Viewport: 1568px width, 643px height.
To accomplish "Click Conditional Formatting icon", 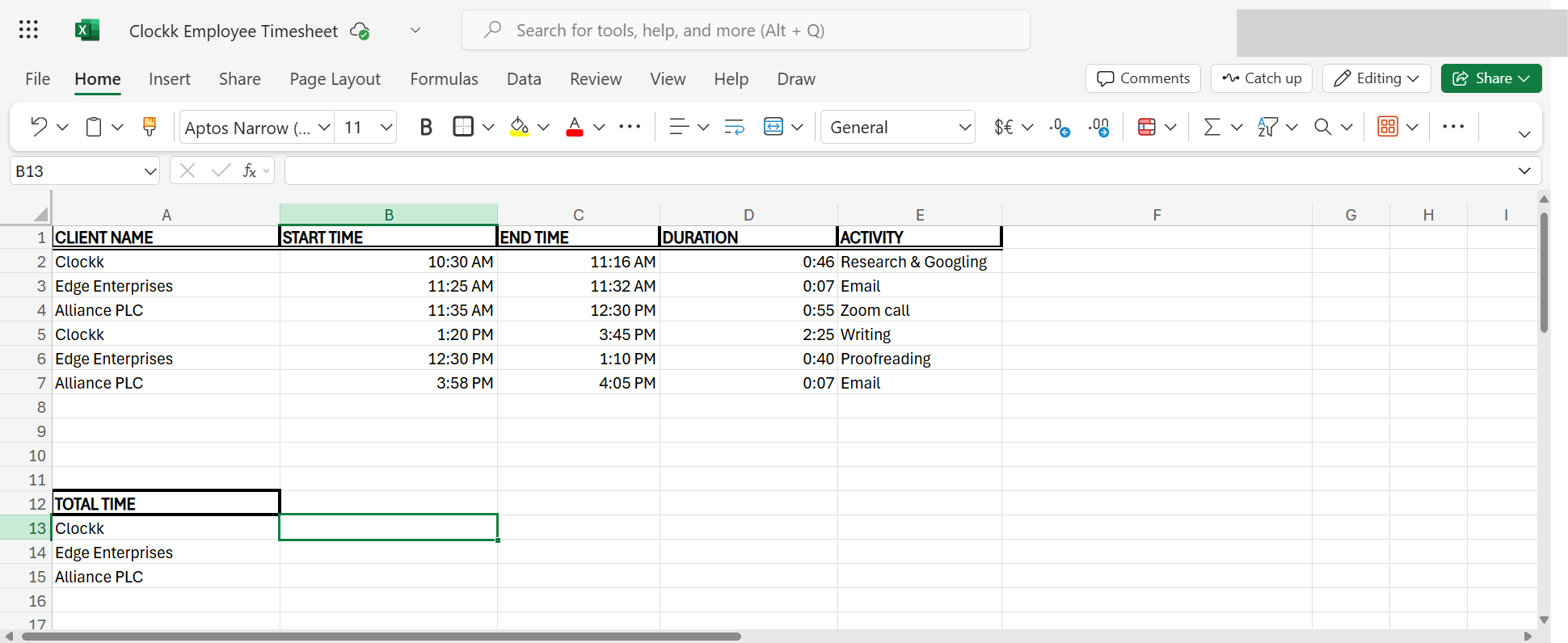I will pyautogui.click(x=1146, y=127).
